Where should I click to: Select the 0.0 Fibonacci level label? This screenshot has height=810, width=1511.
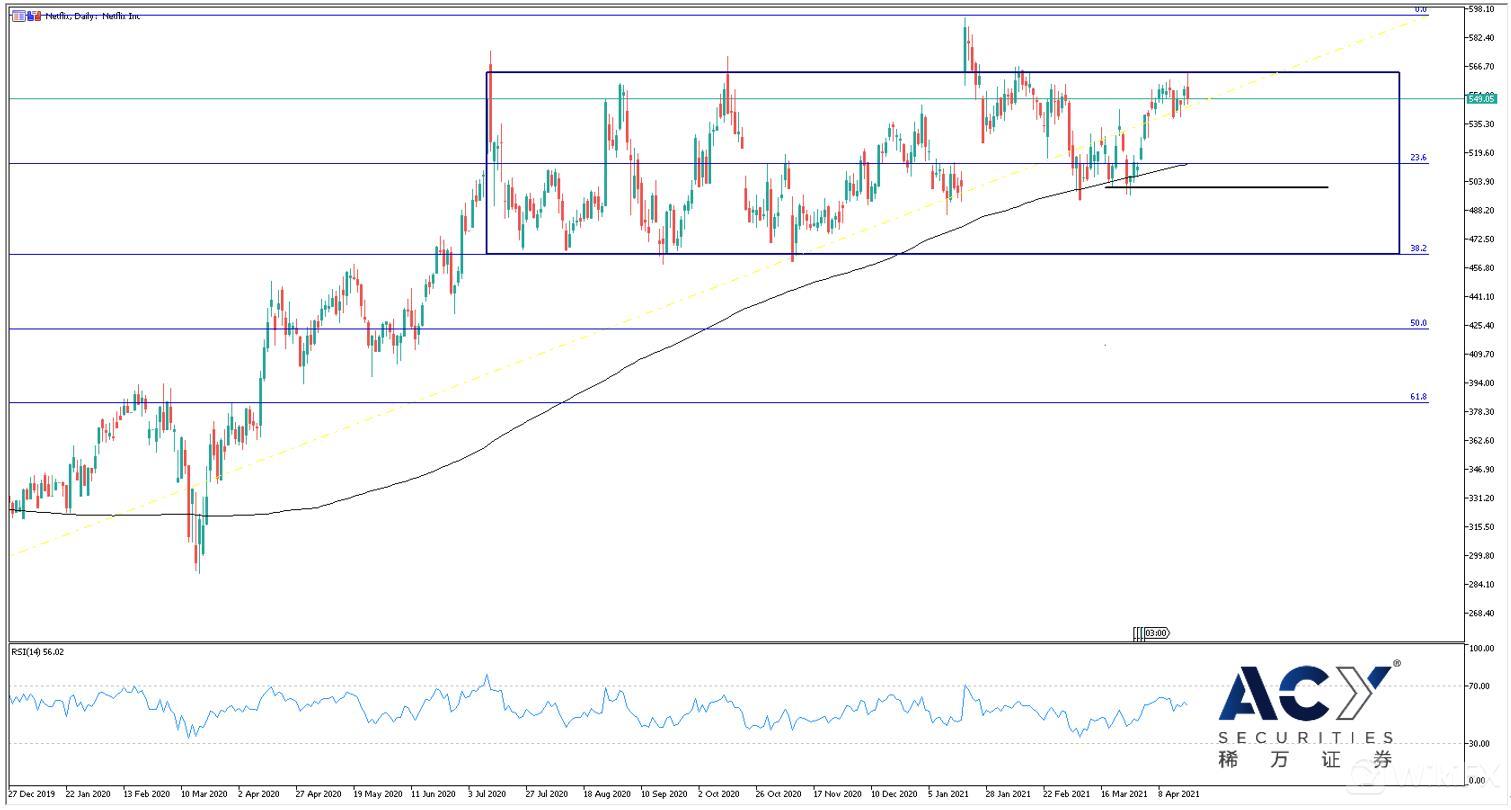click(1420, 10)
